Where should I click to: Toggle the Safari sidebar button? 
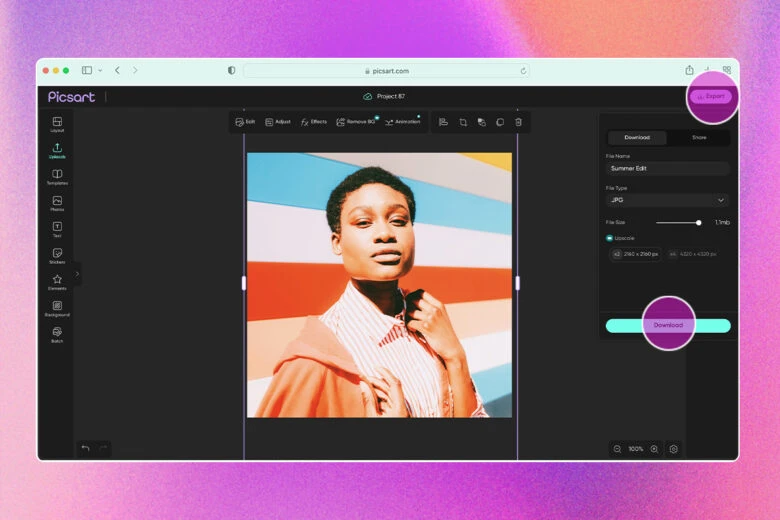click(x=87, y=71)
